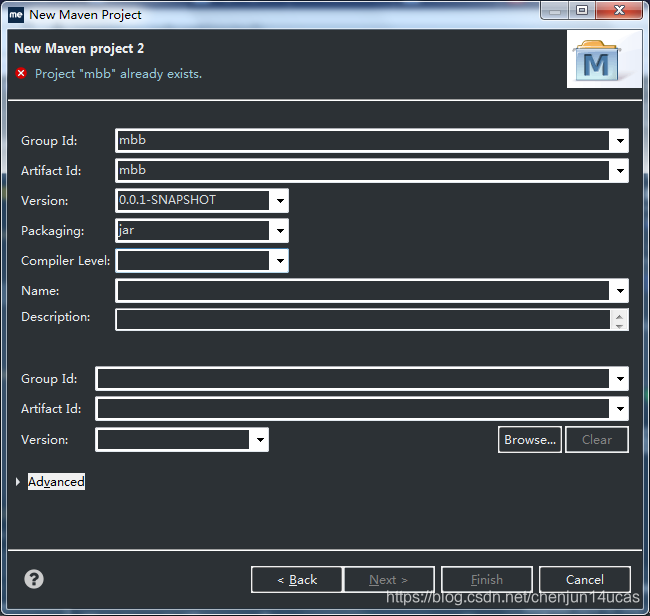The image size is (650, 616).
Task: Click the Description field up arrow
Action: pos(619,316)
